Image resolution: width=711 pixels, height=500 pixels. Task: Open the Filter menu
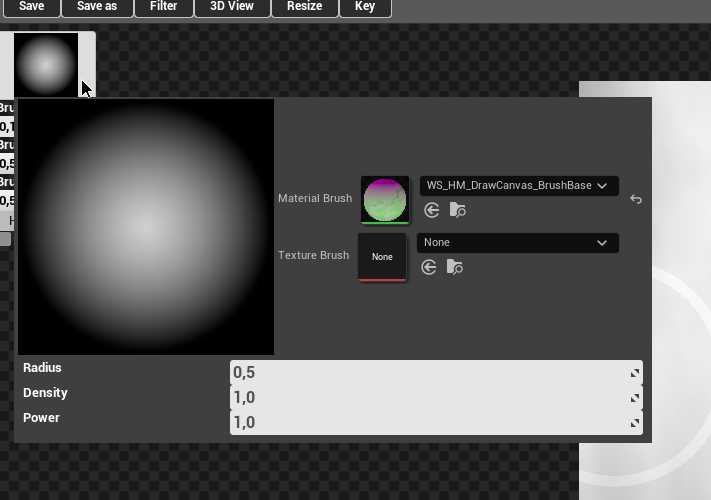click(164, 7)
